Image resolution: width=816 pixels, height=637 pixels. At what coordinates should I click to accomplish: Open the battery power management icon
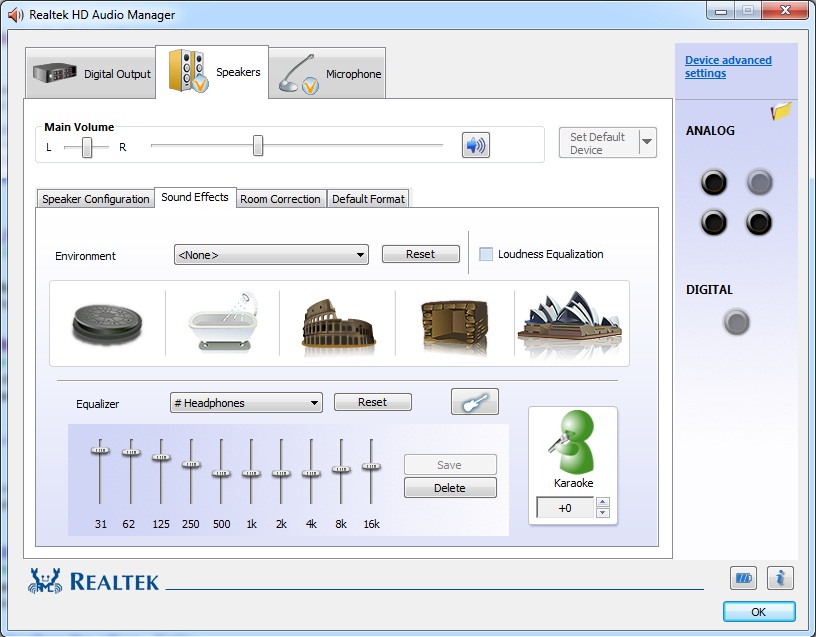743,578
